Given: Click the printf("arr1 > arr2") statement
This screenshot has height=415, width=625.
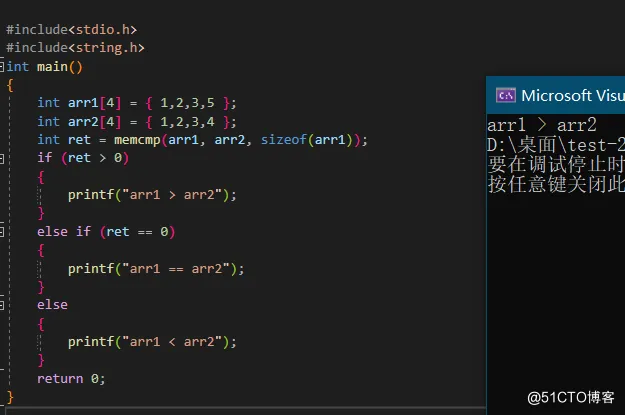Looking at the screenshot, I should [152, 195].
